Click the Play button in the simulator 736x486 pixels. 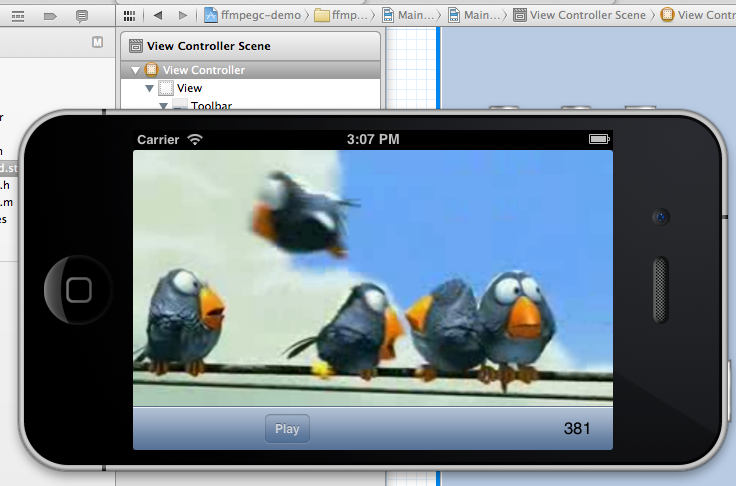(x=287, y=428)
